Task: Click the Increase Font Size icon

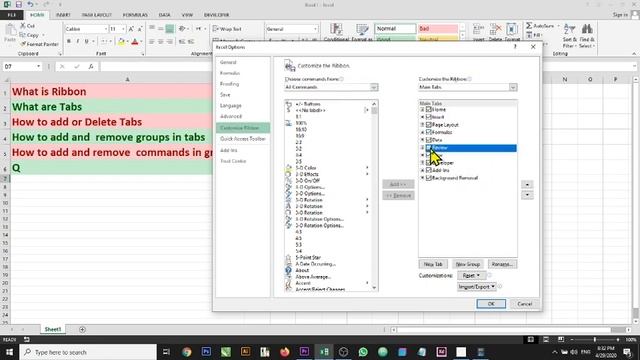Action: pyautogui.click(x=131, y=29)
